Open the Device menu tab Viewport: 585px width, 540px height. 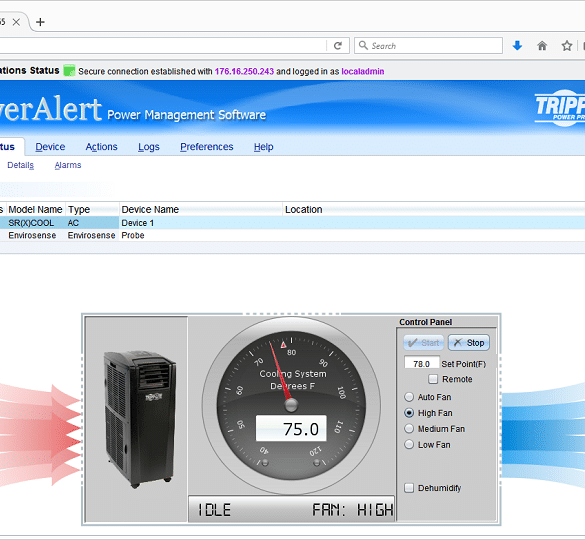point(50,147)
